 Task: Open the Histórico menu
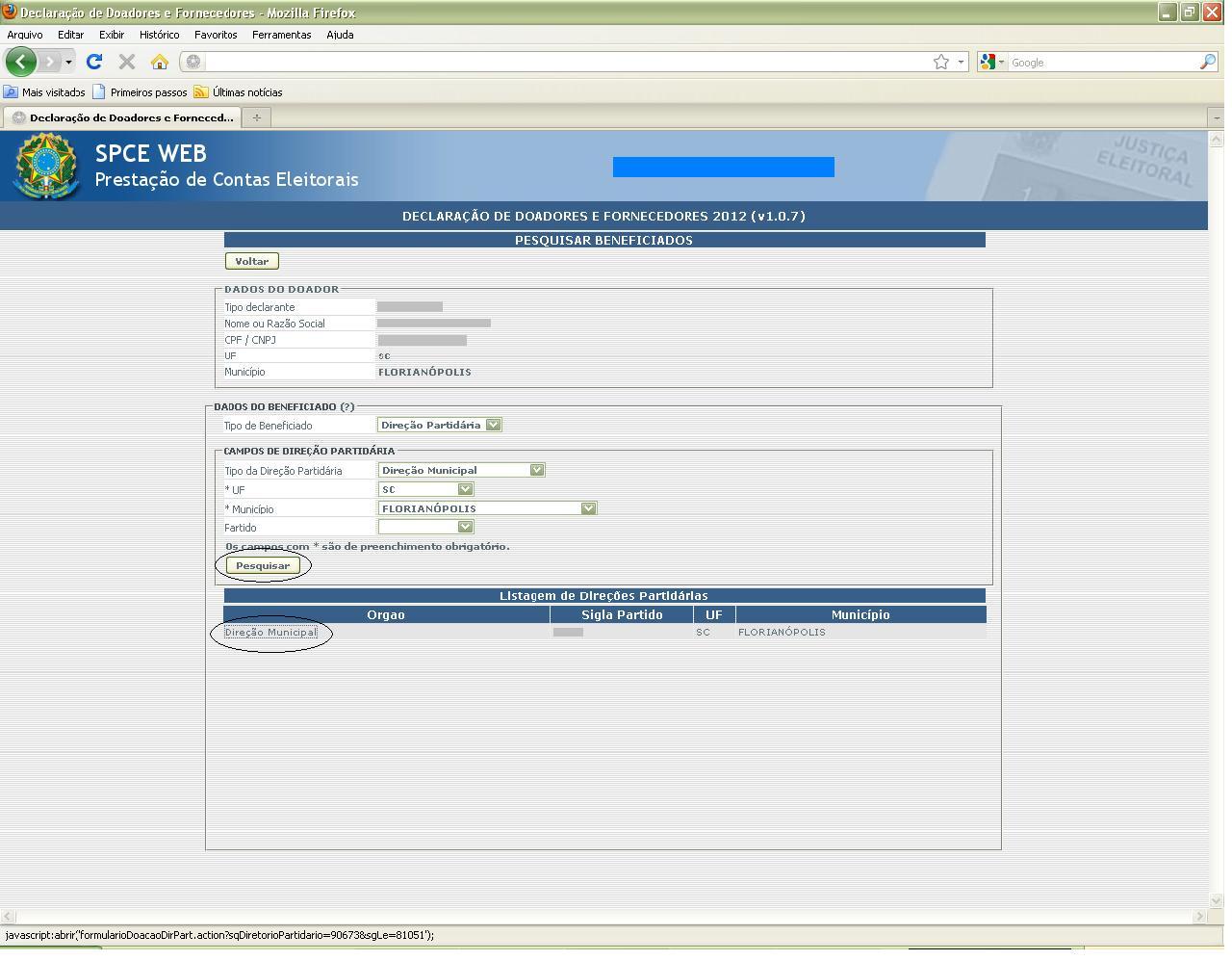[159, 35]
